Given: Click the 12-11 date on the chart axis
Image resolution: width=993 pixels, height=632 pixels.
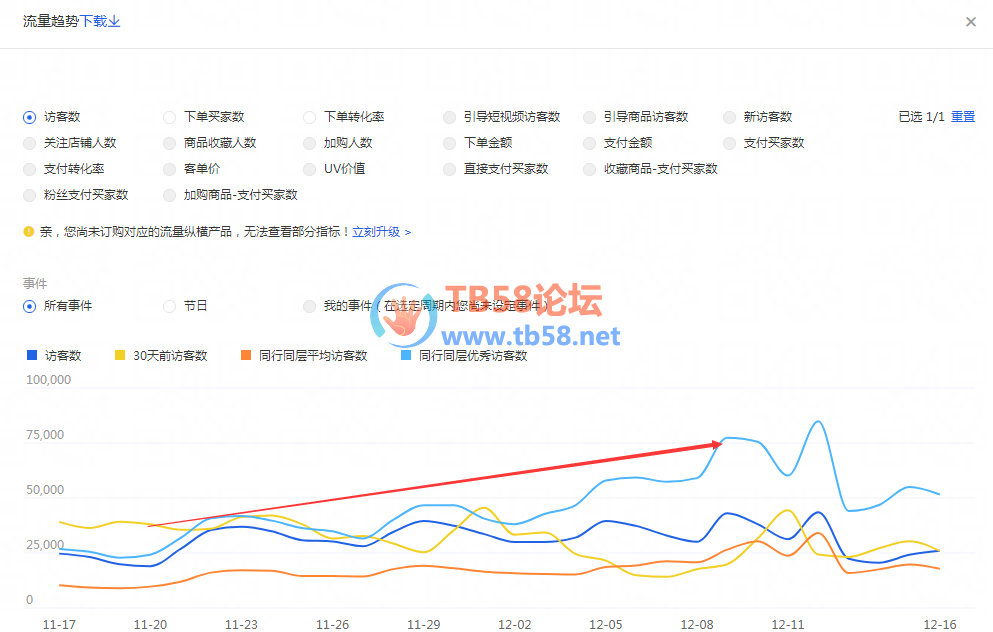Looking at the screenshot, I should [x=787, y=624].
